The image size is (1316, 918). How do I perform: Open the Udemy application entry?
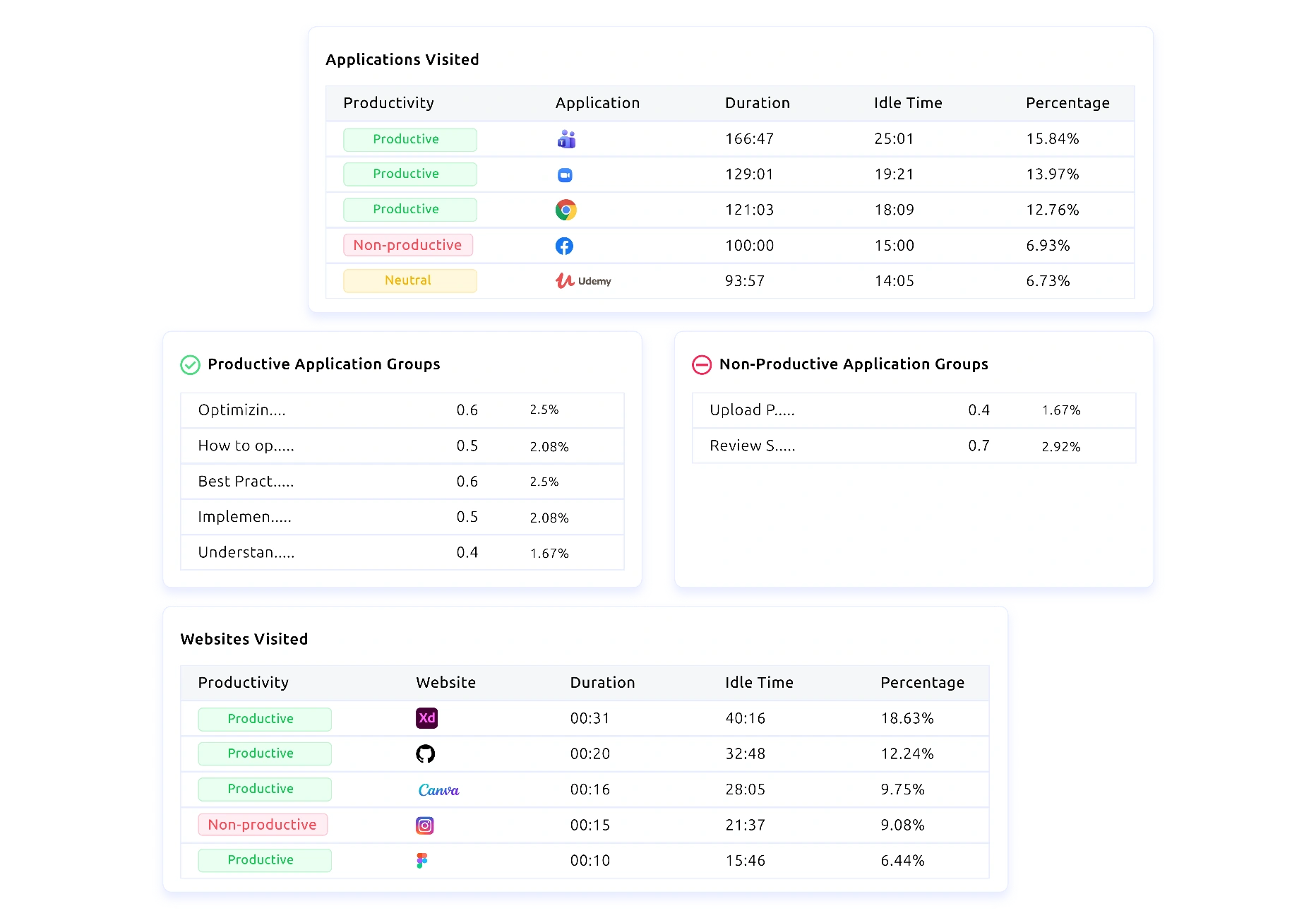pos(583,281)
